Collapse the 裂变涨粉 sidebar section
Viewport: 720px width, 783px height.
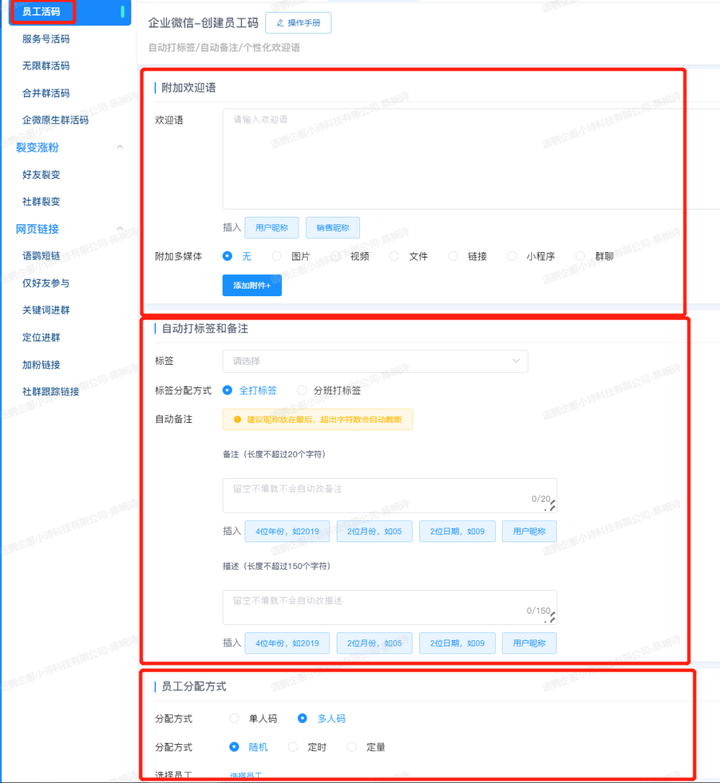click(120, 147)
